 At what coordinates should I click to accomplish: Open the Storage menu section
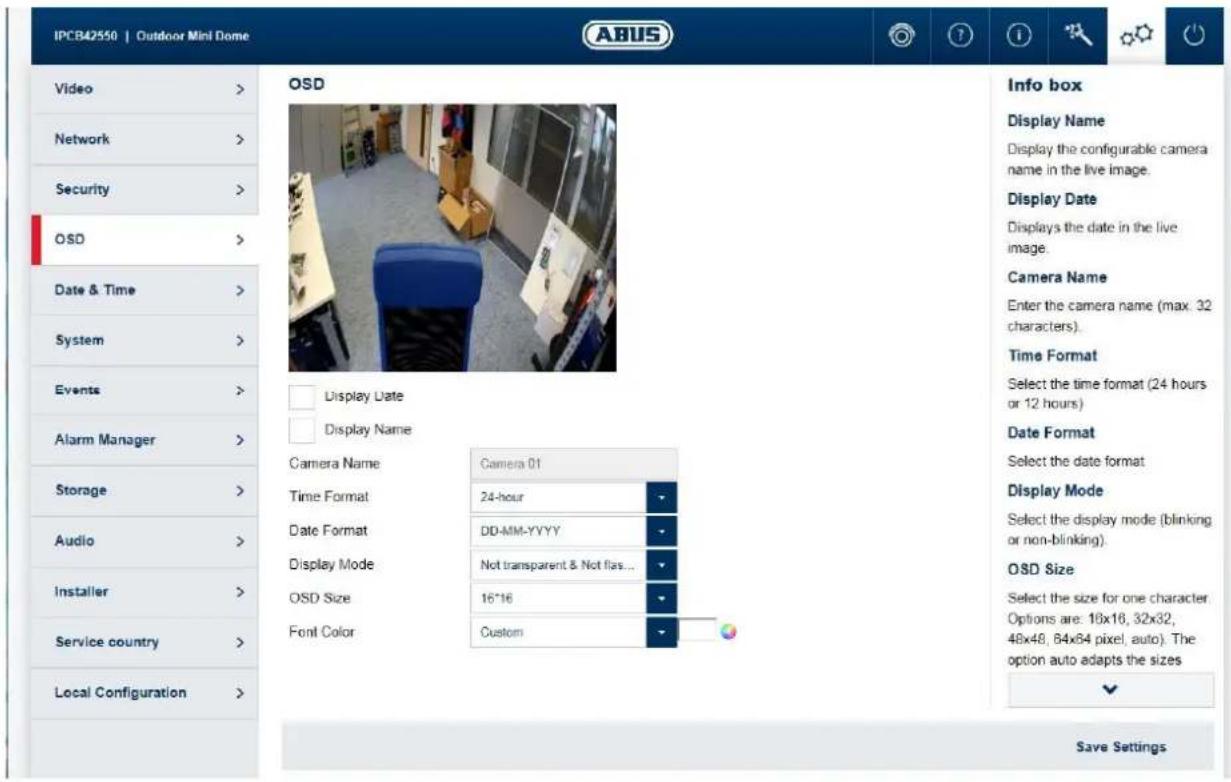tap(145, 491)
